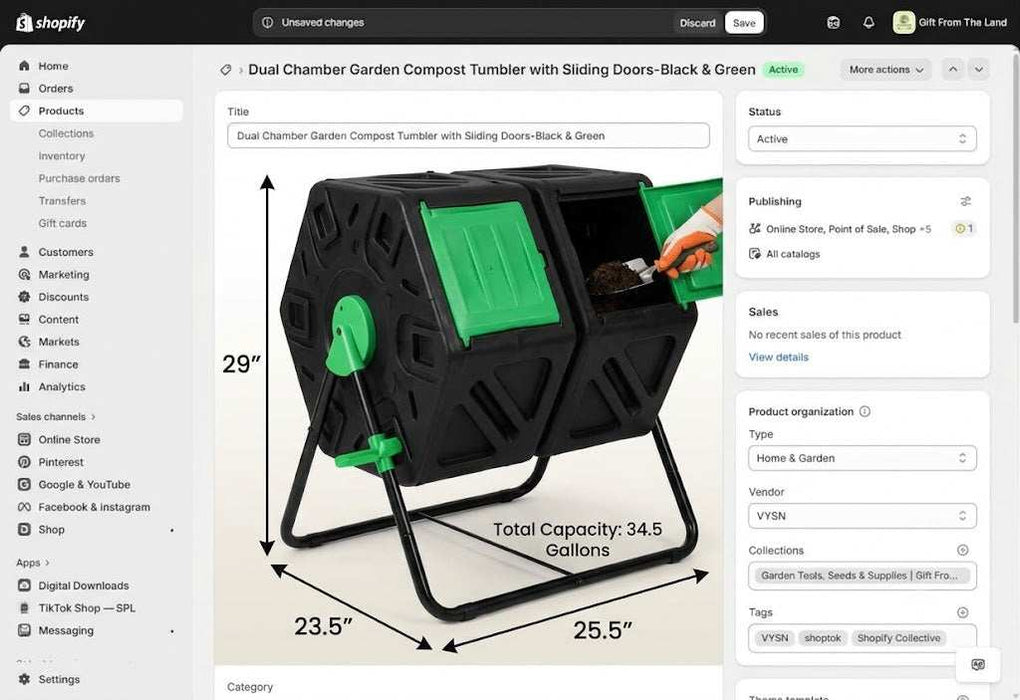Open the More actions dropdown
The height and width of the screenshot is (700, 1020).
point(886,70)
